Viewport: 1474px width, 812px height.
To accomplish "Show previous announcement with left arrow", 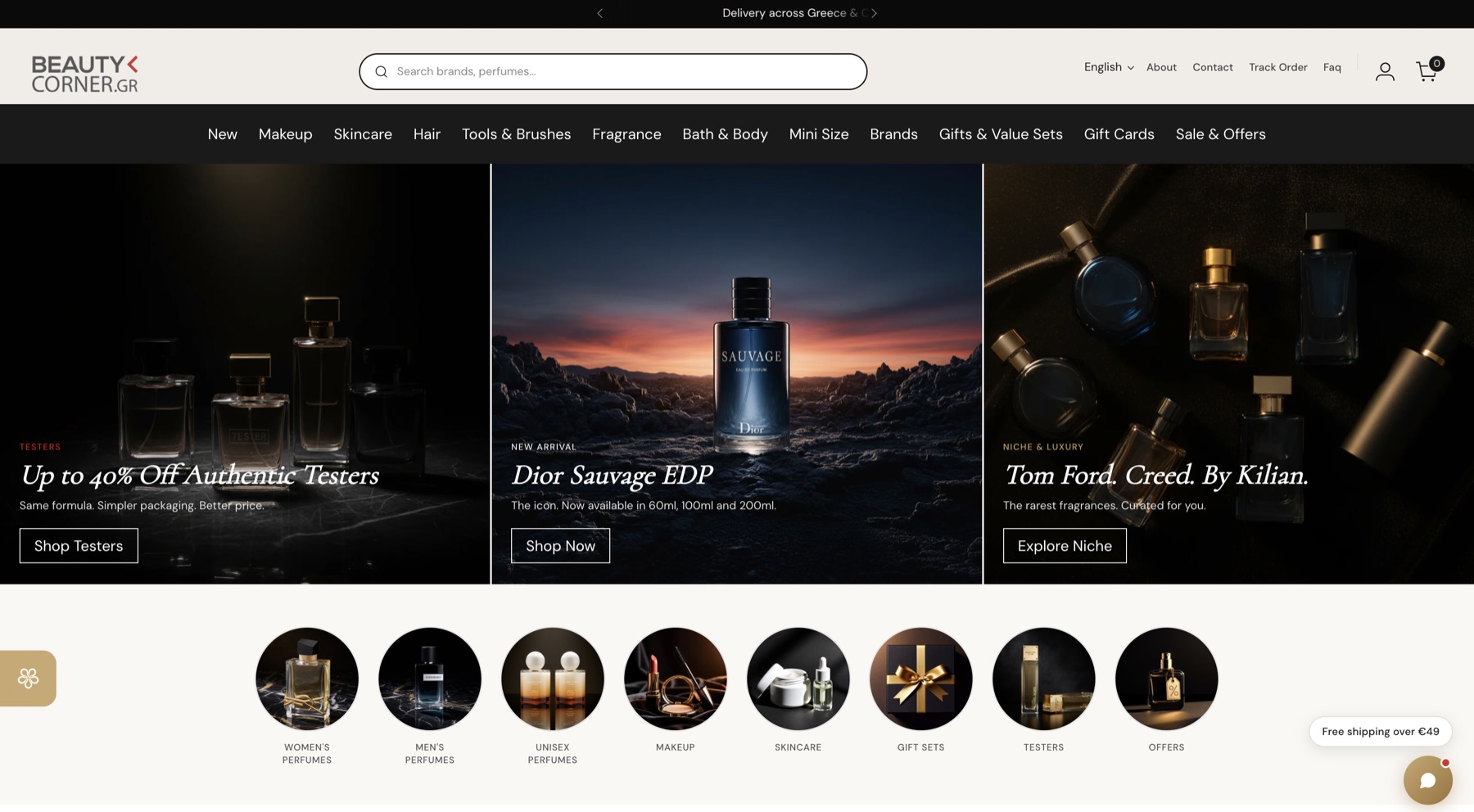I will 599,13.
